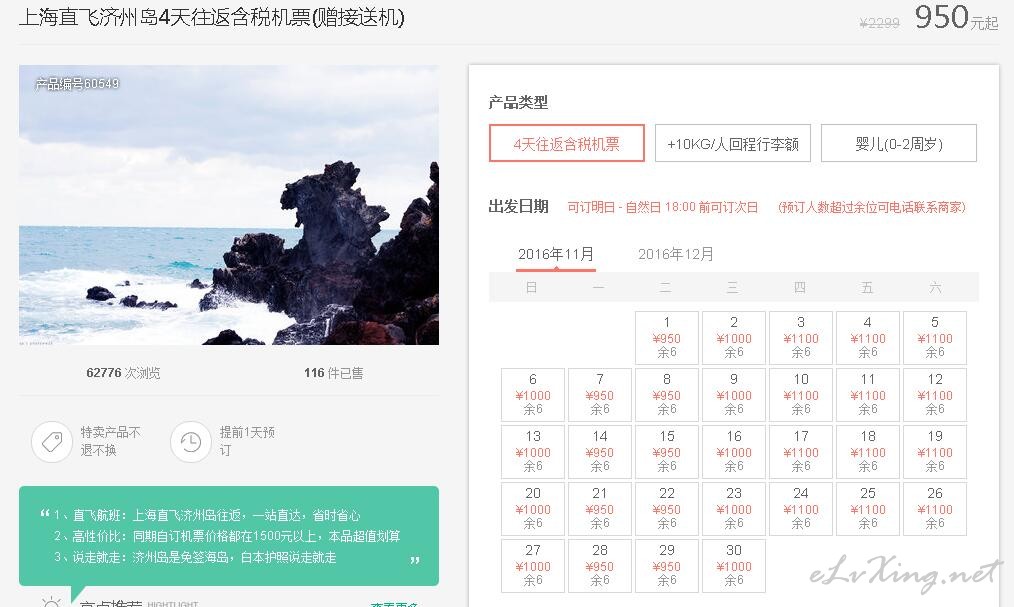Image resolution: width=1014 pixels, height=607 pixels.
Task: Choose departure date 2 in November
Action: tap(734, 337)
